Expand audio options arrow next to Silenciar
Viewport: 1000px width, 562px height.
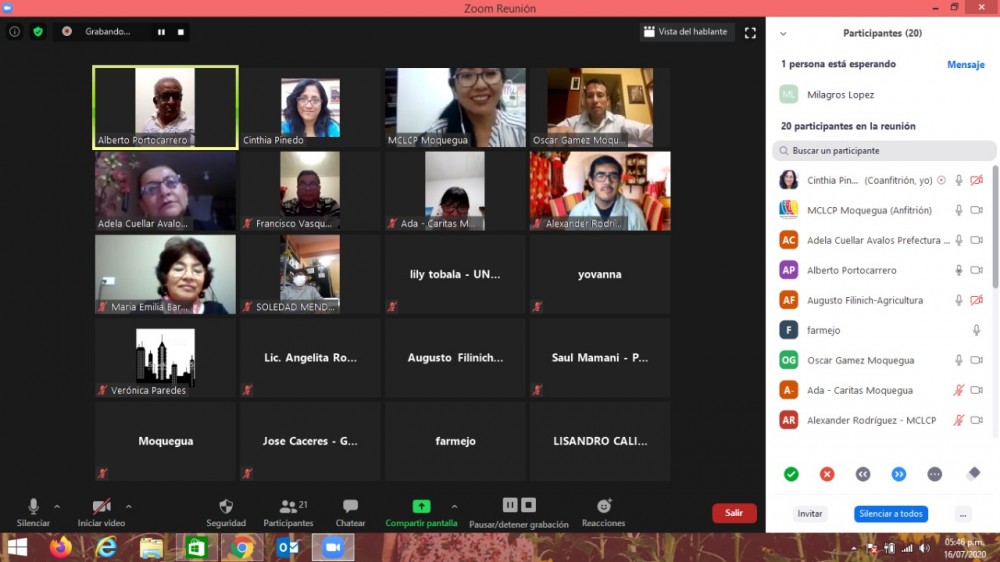click(x=57, y=506)
